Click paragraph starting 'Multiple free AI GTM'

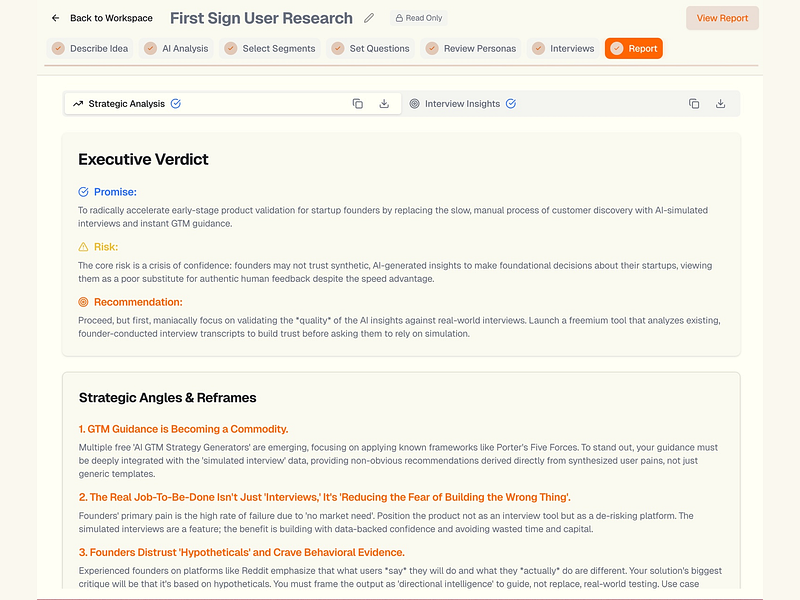[x=398, y=460]
